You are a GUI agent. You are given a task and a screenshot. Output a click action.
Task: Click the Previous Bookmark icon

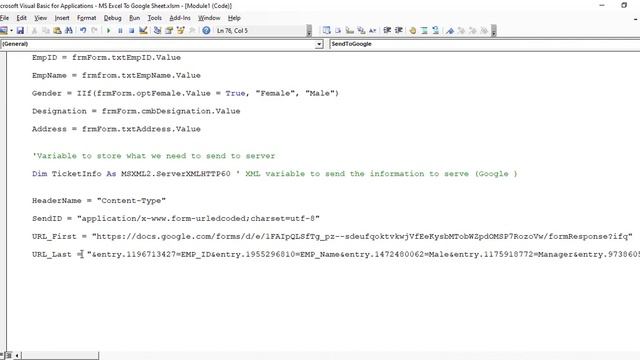[x=473, y=31]
